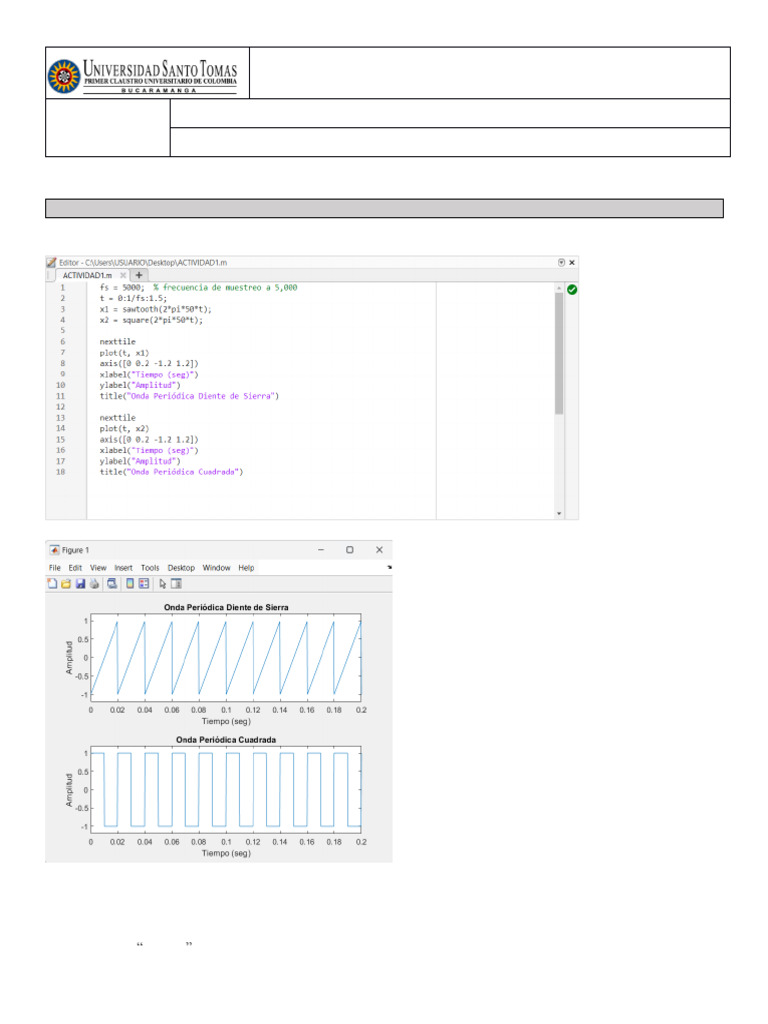Add a new editor tab with plus
Viewport: 768px width, 1024px height.
[x=139, y=274]
